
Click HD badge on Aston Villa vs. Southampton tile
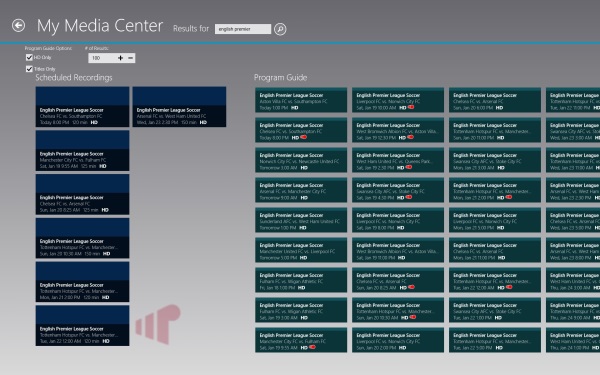[x=295, y=108]
